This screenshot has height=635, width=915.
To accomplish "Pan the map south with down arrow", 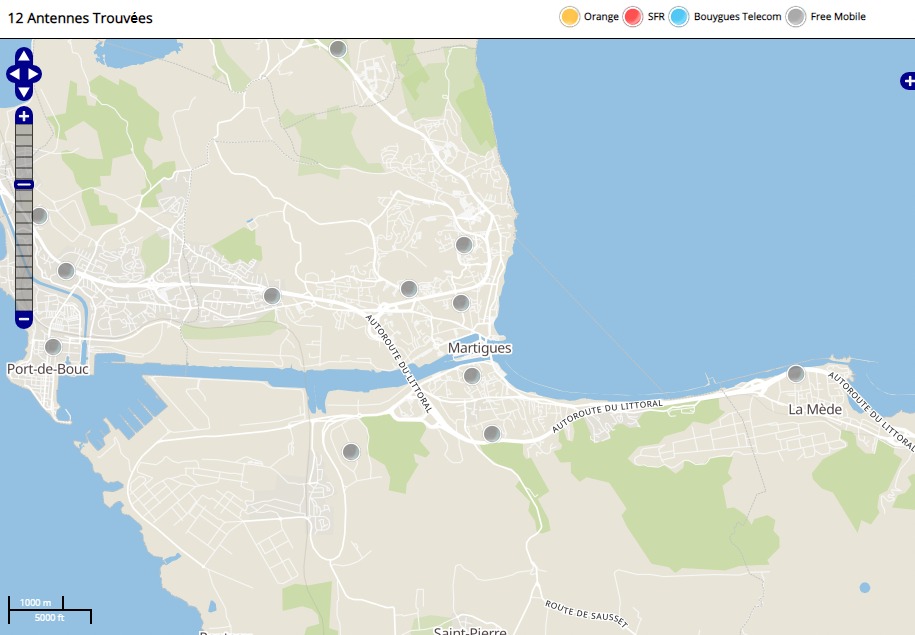I will (x=24, y=92).
